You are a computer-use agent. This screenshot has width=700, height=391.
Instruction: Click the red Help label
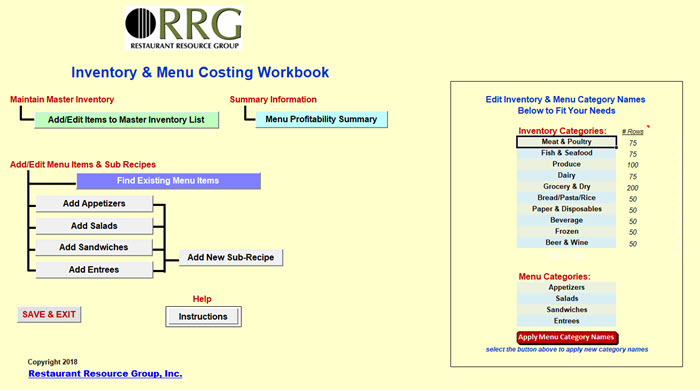pos(202,299)
